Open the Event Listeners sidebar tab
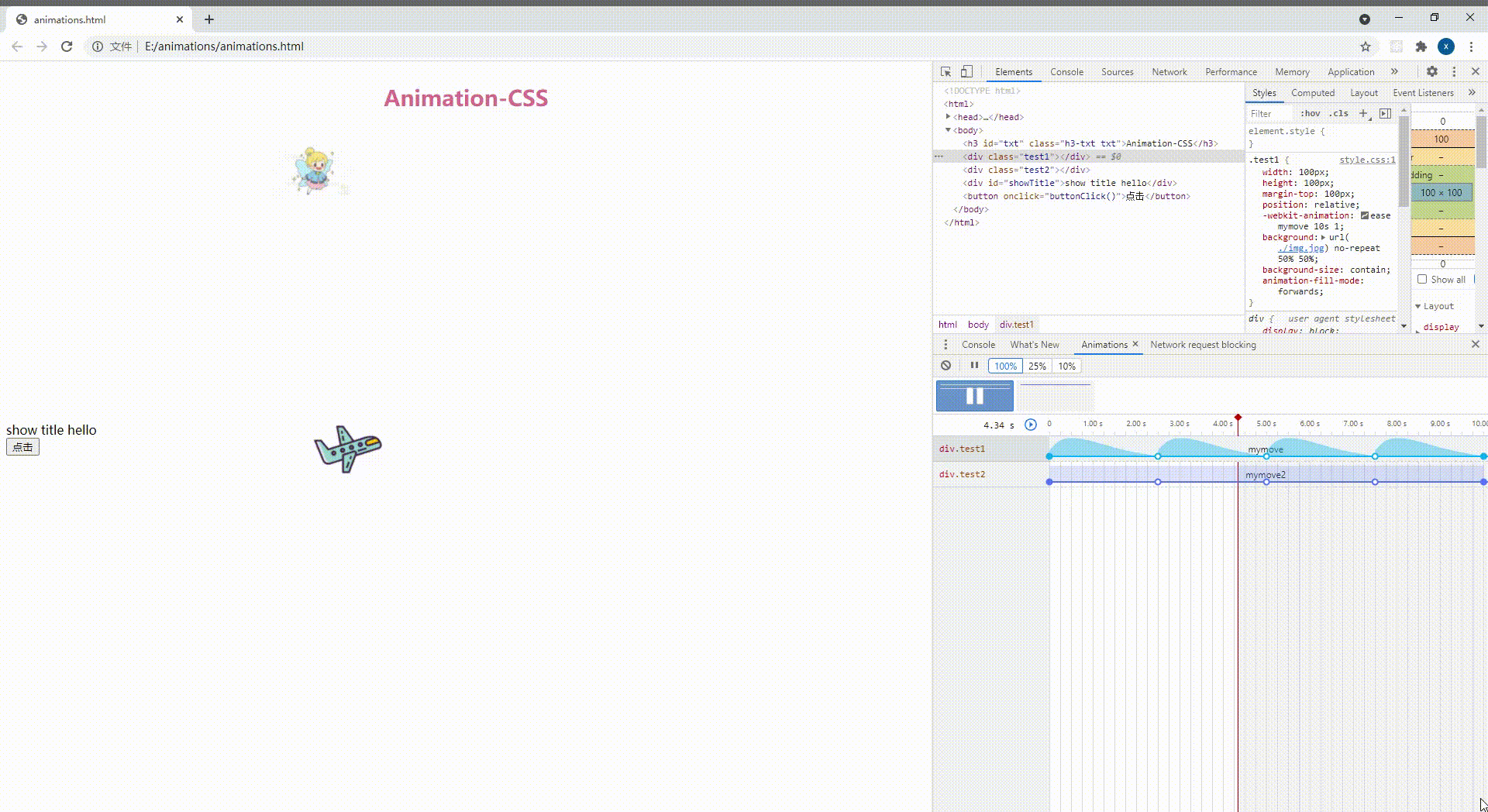The width and height of the screenshot is (1488, 812). click(1424, 93)
